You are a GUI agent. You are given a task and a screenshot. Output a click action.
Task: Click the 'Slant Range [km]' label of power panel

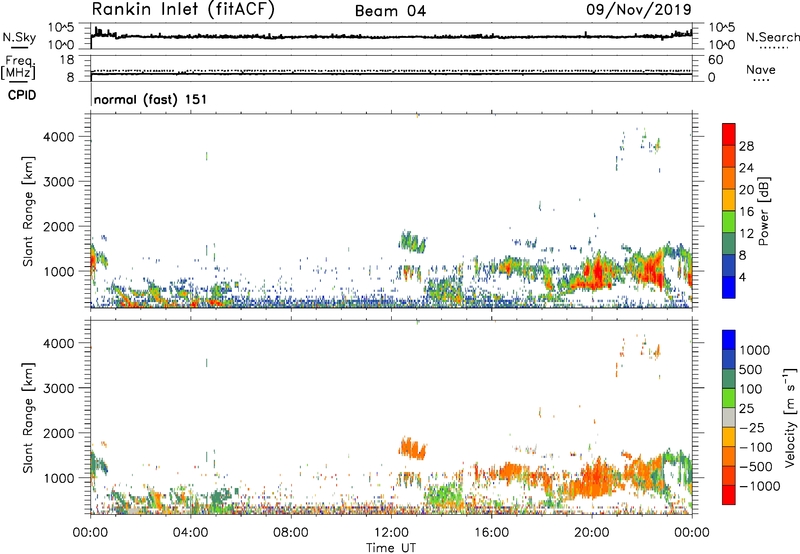pos(28,211)
